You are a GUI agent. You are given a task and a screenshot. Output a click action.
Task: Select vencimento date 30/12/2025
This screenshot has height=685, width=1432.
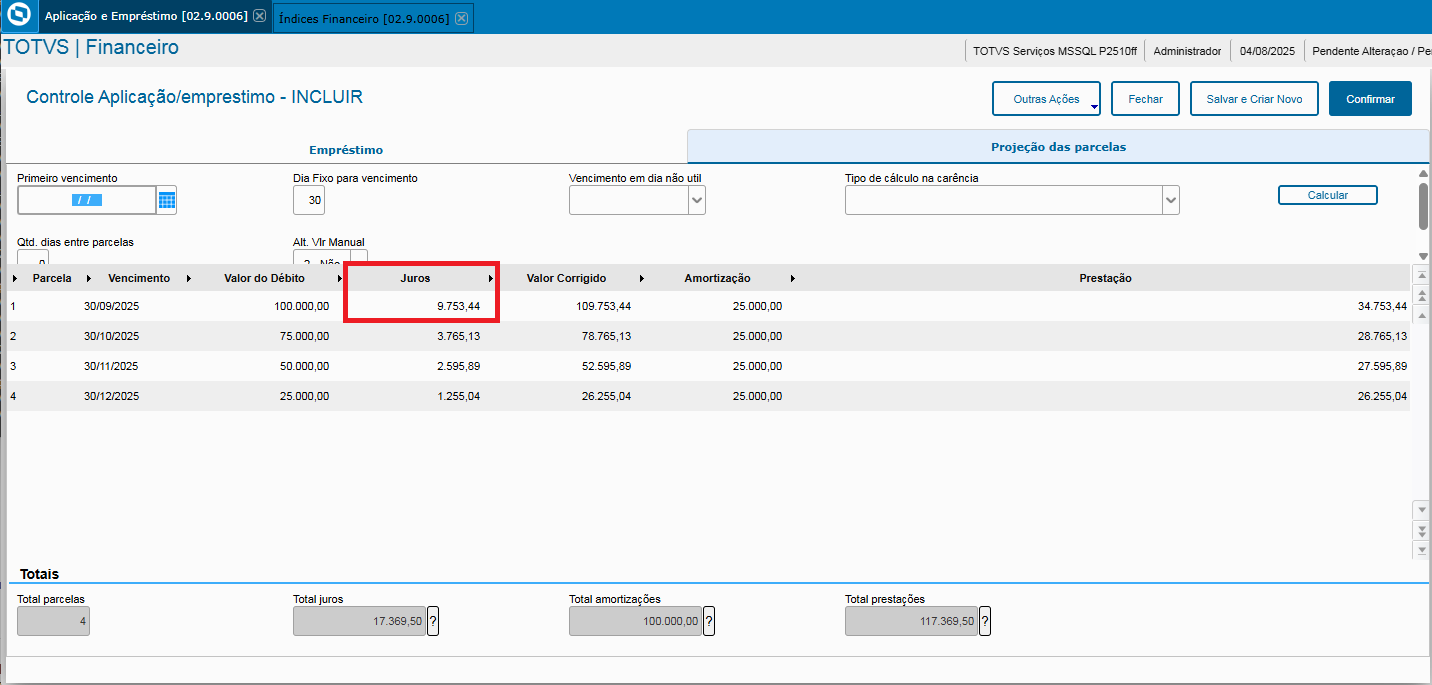point(111,396)
